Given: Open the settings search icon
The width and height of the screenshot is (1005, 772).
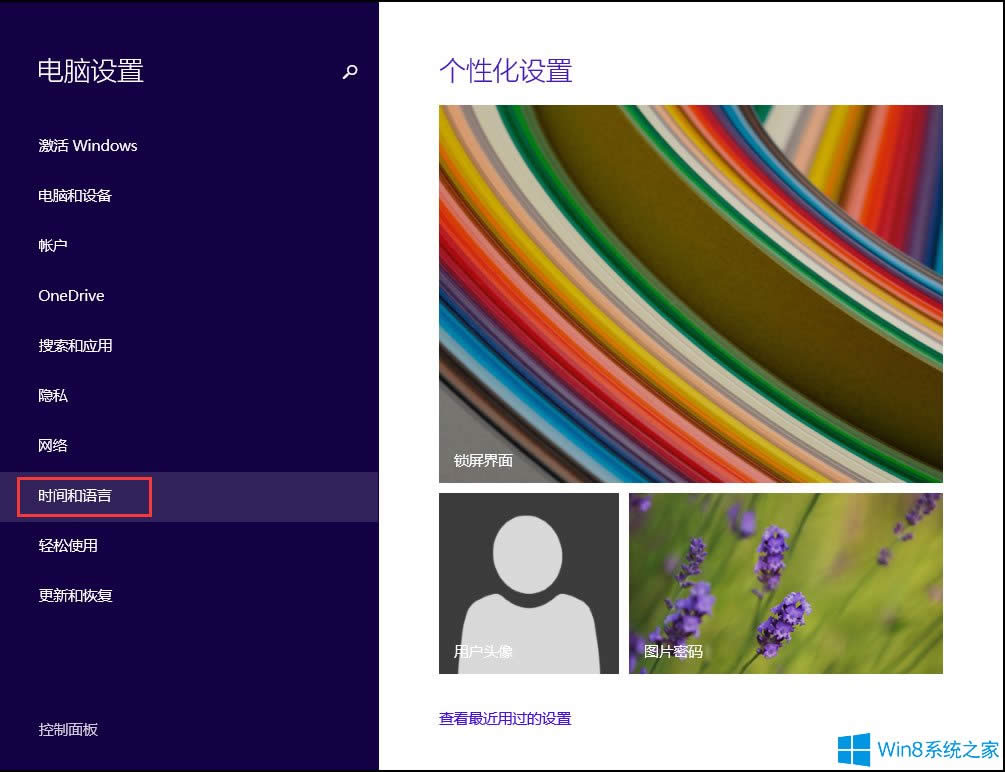Looking at the screenshot, I should pos(349,72).
